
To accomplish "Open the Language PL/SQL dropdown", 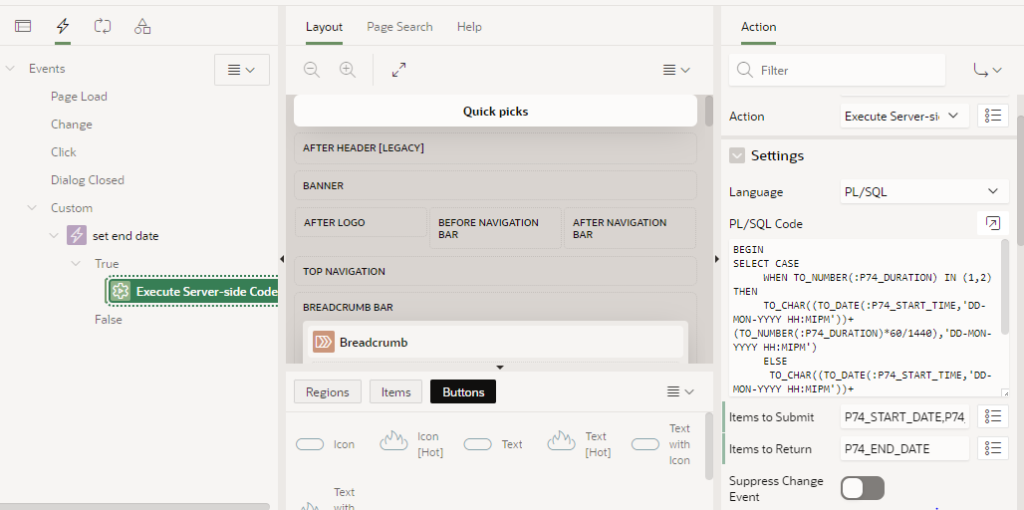I will [x=923, y=191].
